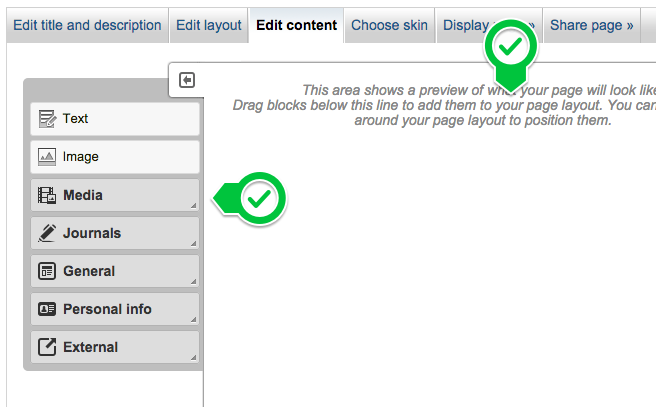Viewport: 656px width, 407px height.
Task: Collapse the content chooser with arrow icon
Action: tap(187, 80)
